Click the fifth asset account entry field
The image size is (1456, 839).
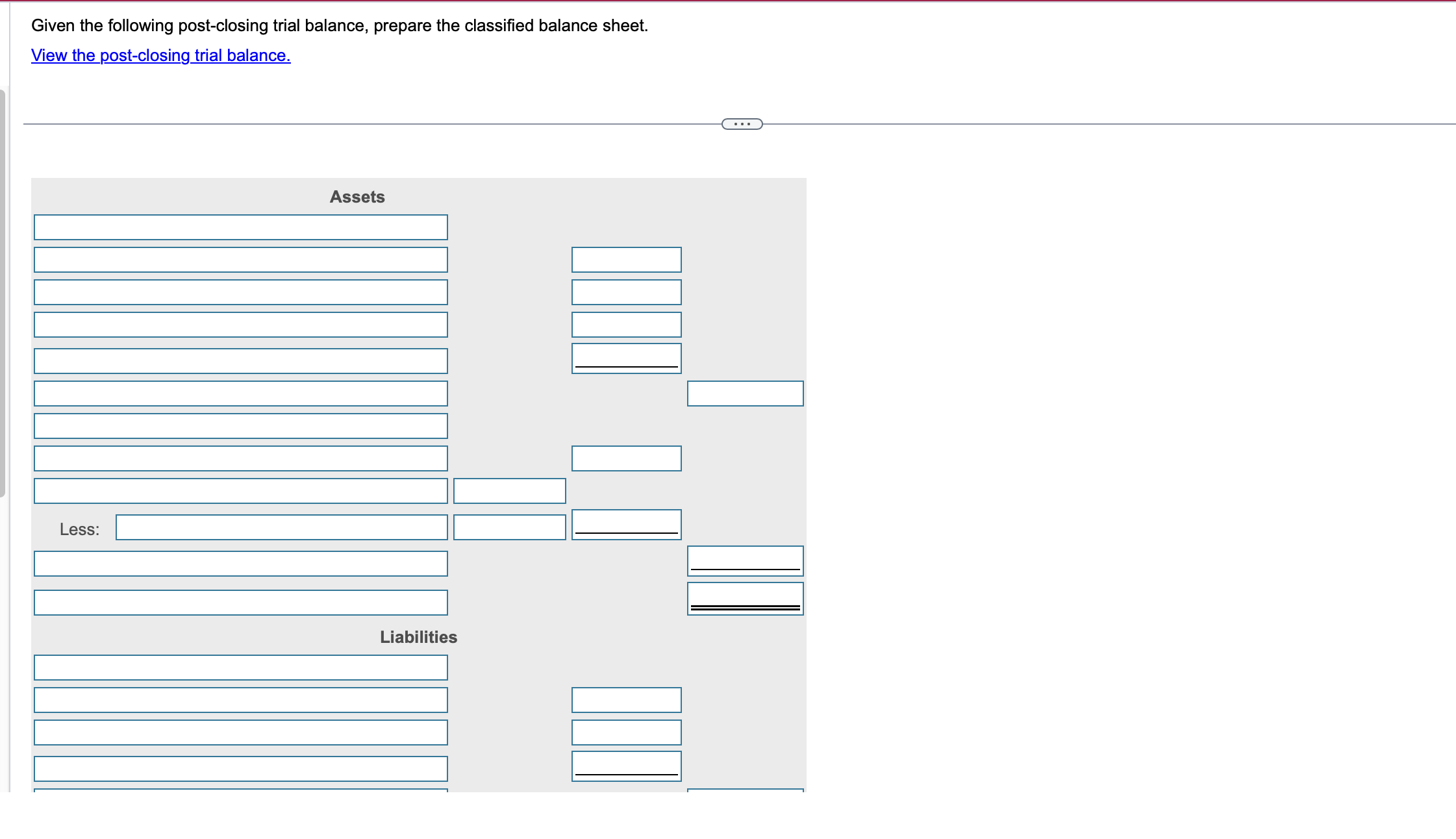point(240,360)
